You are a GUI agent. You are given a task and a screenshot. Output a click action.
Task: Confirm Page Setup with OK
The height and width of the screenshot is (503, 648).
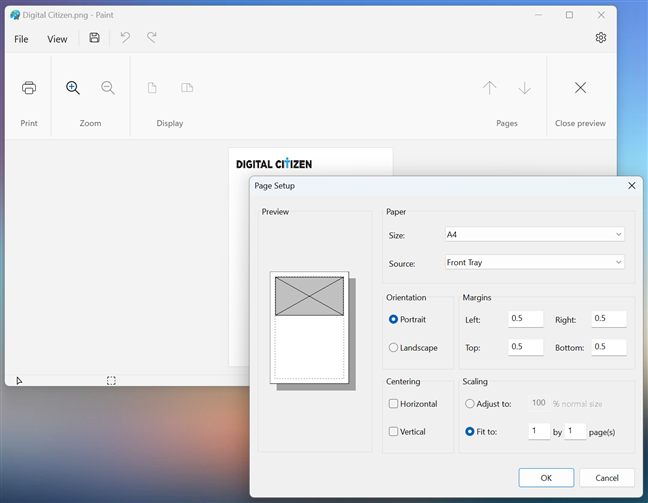(x=546, y=478)
